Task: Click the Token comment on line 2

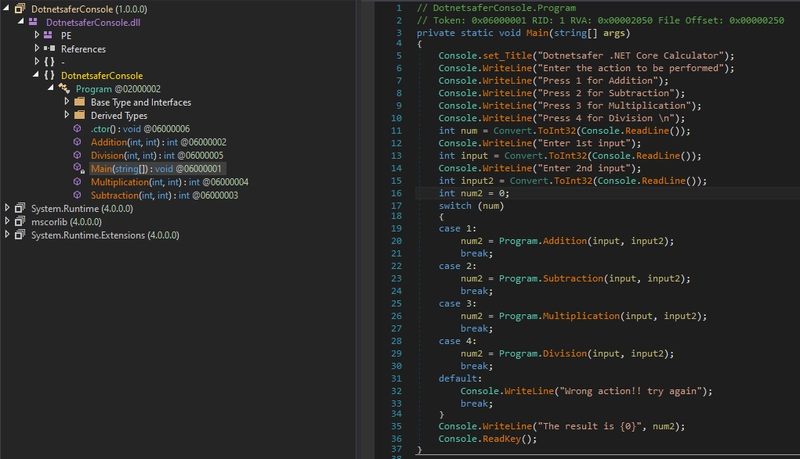Action: (x=601, y=20)
